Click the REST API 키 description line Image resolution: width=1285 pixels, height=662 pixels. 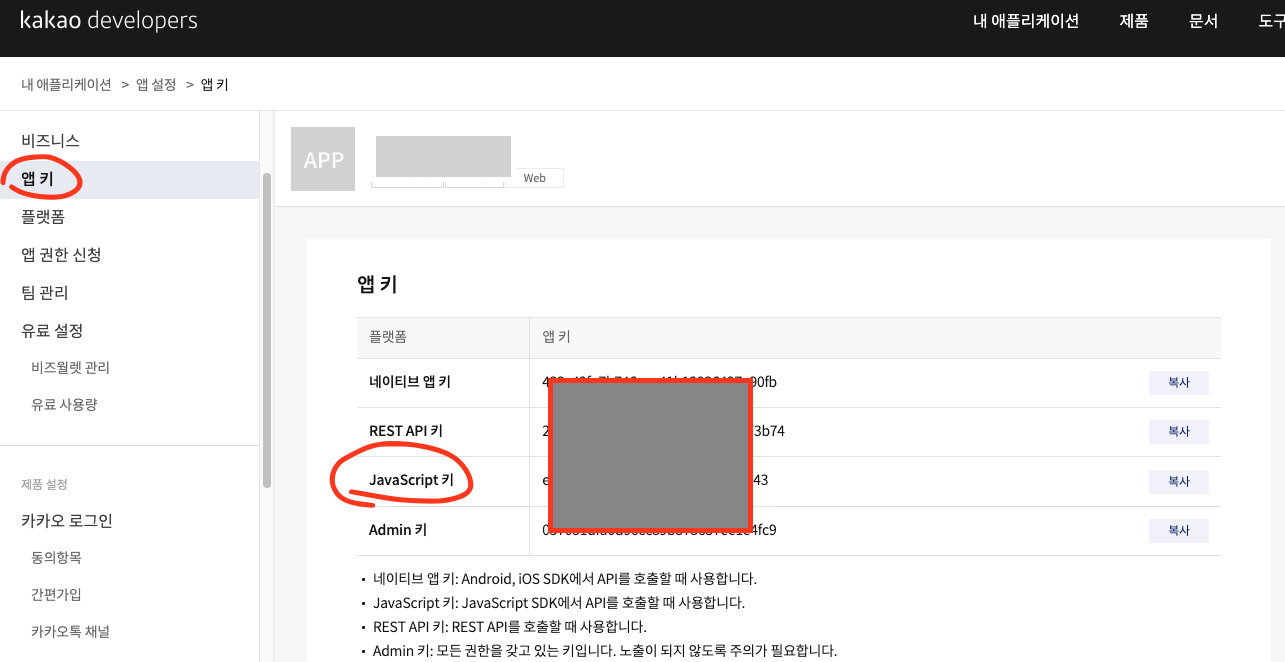click(510, 627)
